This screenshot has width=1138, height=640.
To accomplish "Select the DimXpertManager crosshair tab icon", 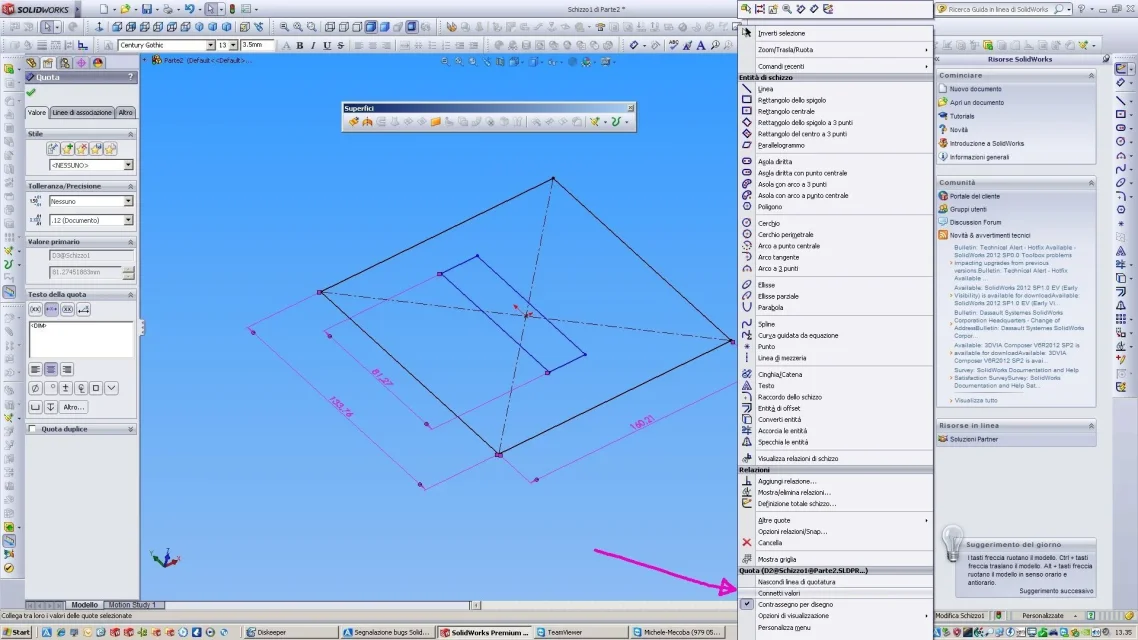I will [x=81, y=63].
